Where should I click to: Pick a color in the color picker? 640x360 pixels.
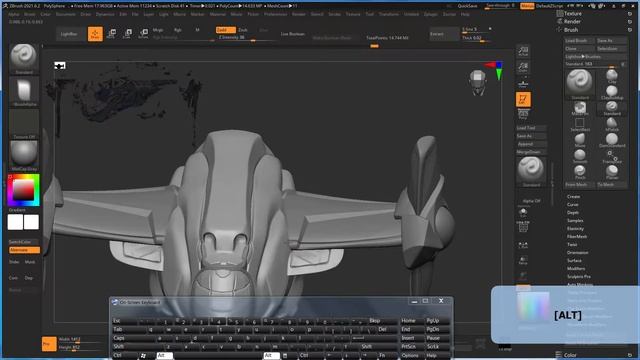[24, 190]
